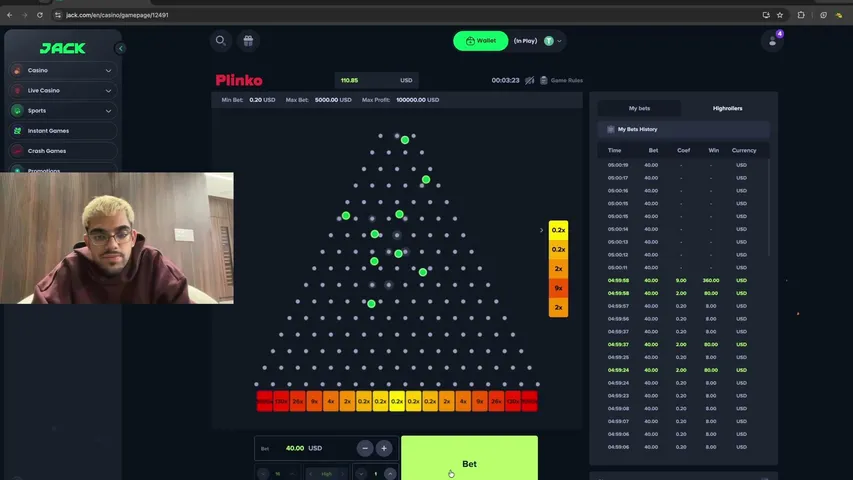Click the Currency column header
This screenshot has width=853, height=480.
744,150
